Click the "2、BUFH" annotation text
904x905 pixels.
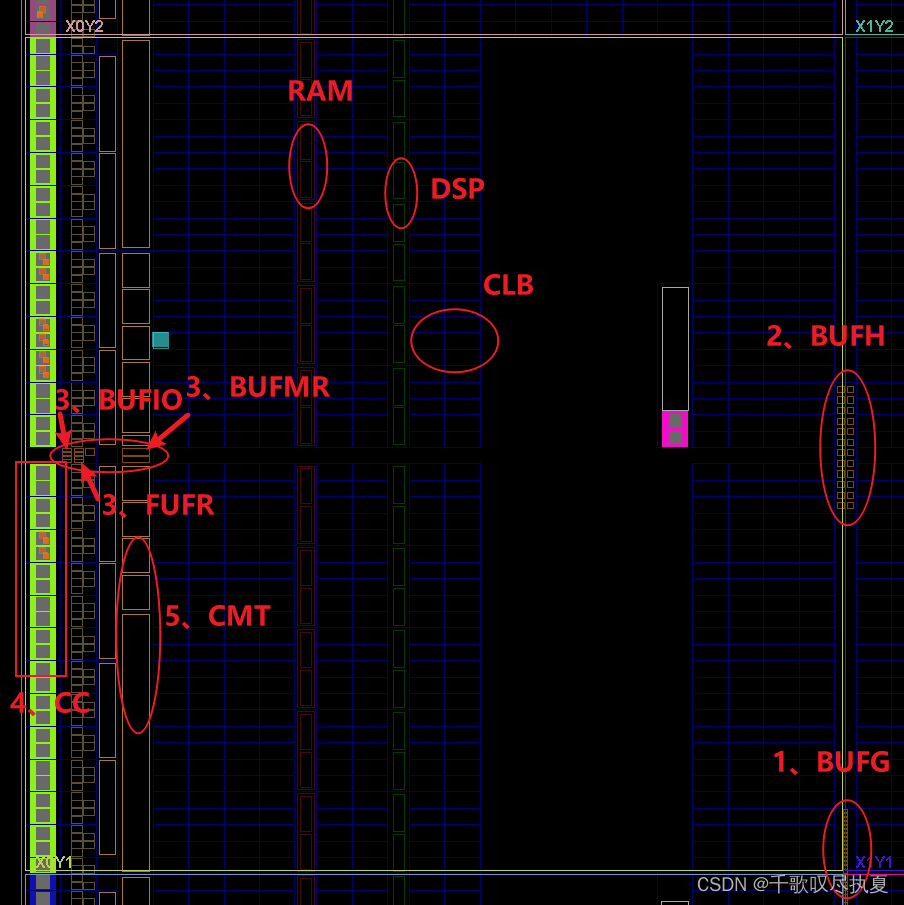(x=825, y=336)
